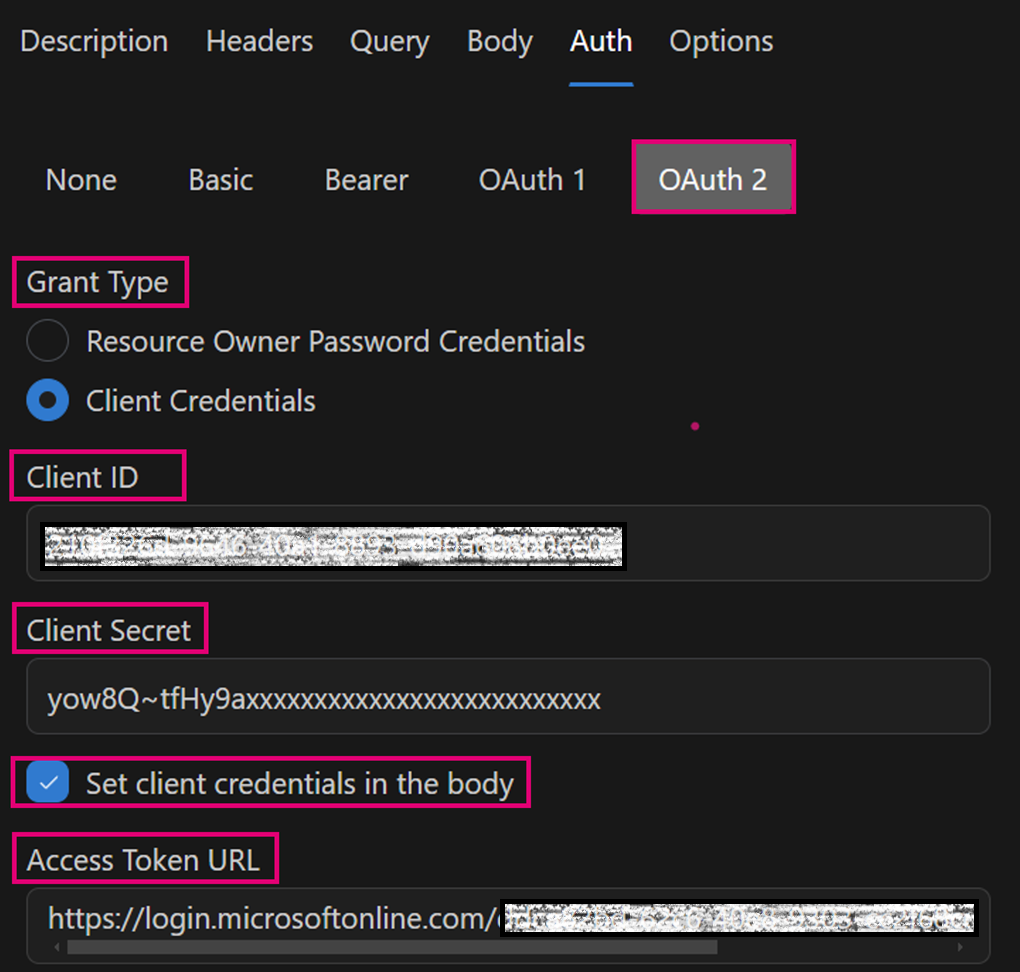Viewport: 1020px width, 972px height.
Task: Select Basic authentication
Action: (220, 180)
